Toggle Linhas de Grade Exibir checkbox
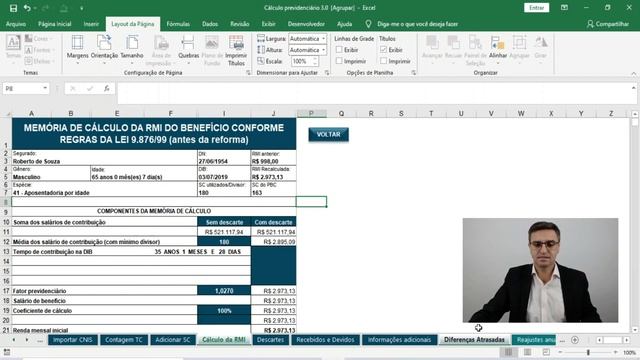 pyautogui.click(x=339, y=50)
